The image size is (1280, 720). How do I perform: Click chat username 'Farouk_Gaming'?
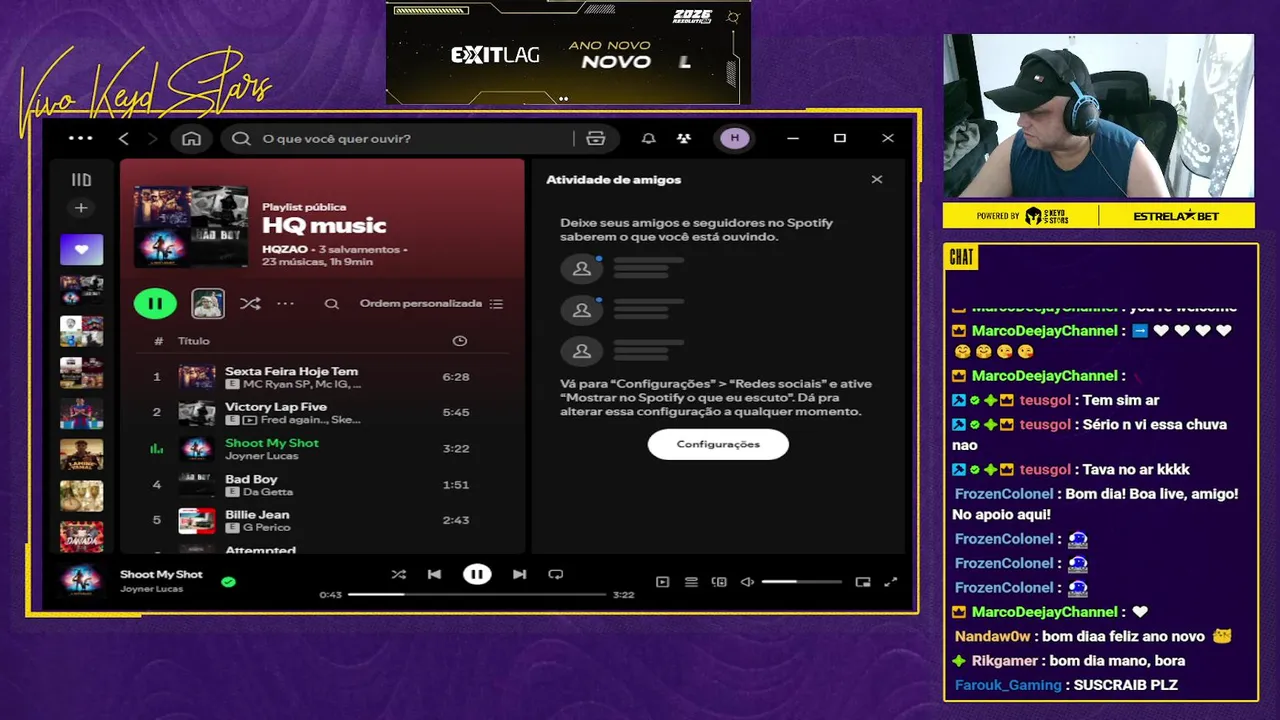pyautogui.click(x=1008, y=685)
